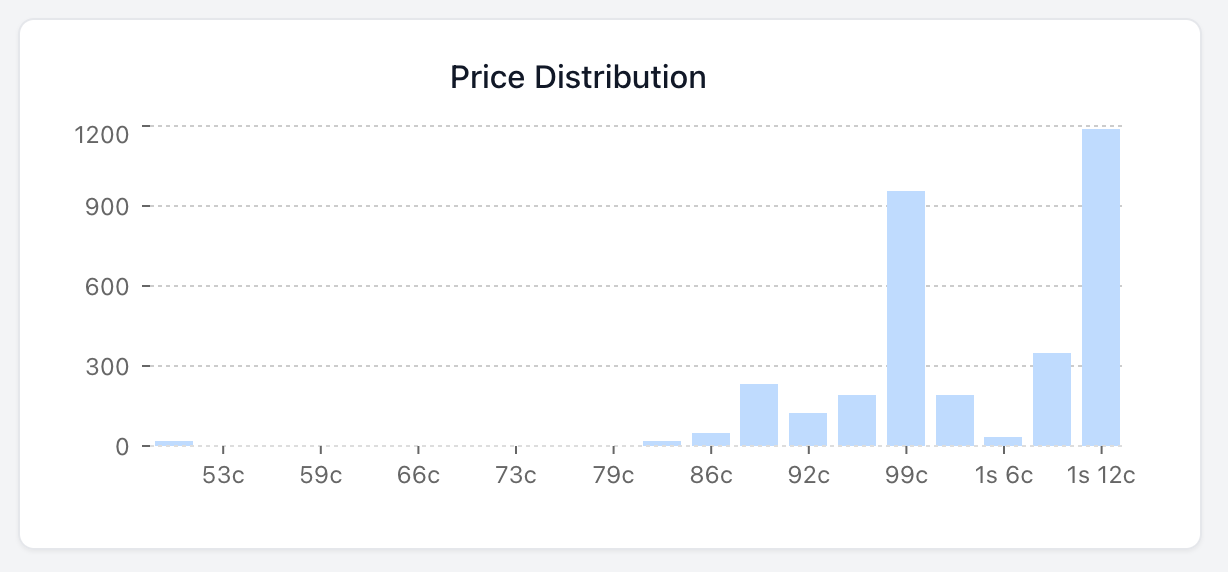Click the 73c x-axis label
Screen dimensions: 1228x572
(516, 475)
